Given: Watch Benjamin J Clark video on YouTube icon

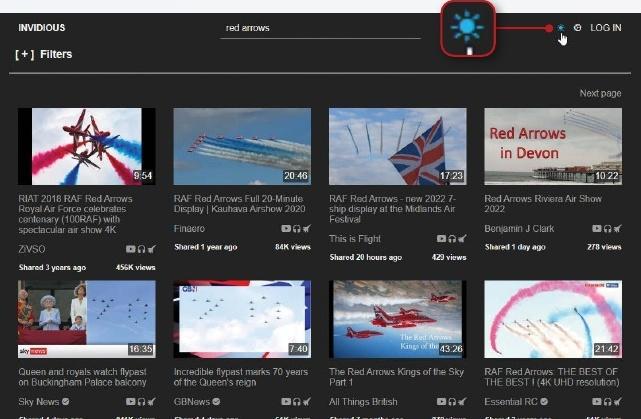Looking at the screenshot, I should pyautogui.click(x=597, y=229).
